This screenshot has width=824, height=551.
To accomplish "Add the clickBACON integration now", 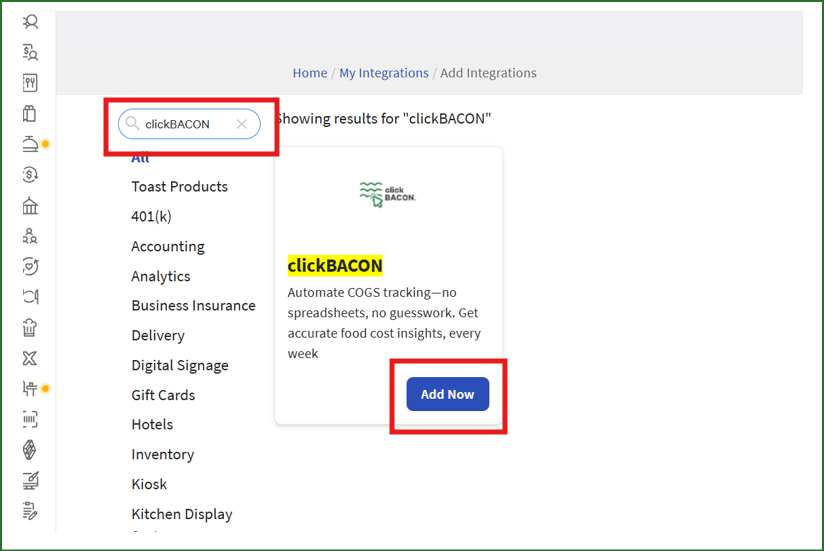I will pyautogui.click(x=448, y=394).
